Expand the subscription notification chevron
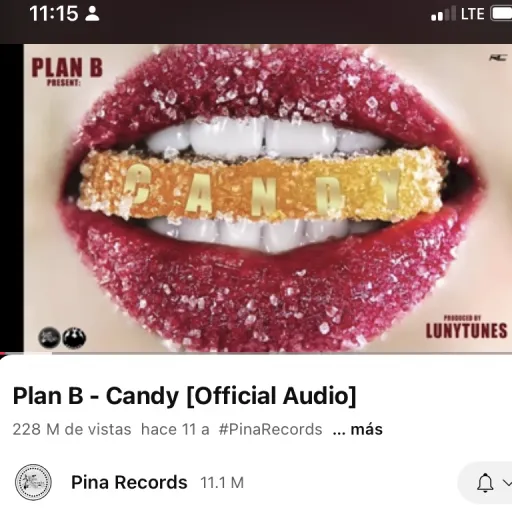The image size is (512, 512). (x=507, y=482)
